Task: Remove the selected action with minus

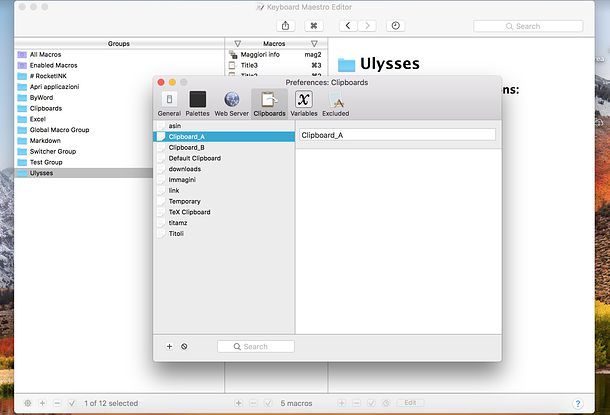Action: point(356,403)
